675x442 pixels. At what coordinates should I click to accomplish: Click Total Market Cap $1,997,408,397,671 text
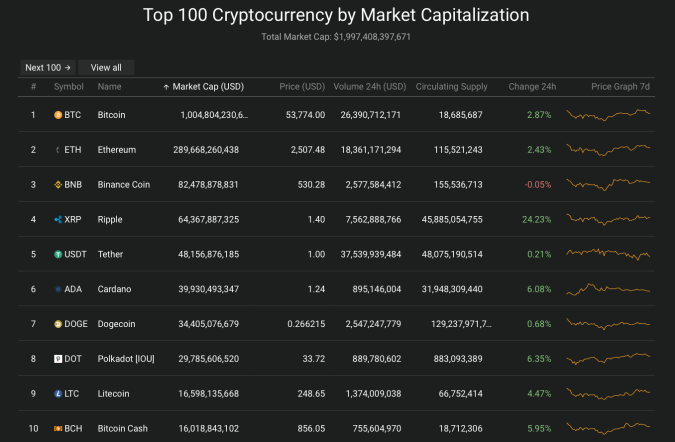click(x=336, y=37)
